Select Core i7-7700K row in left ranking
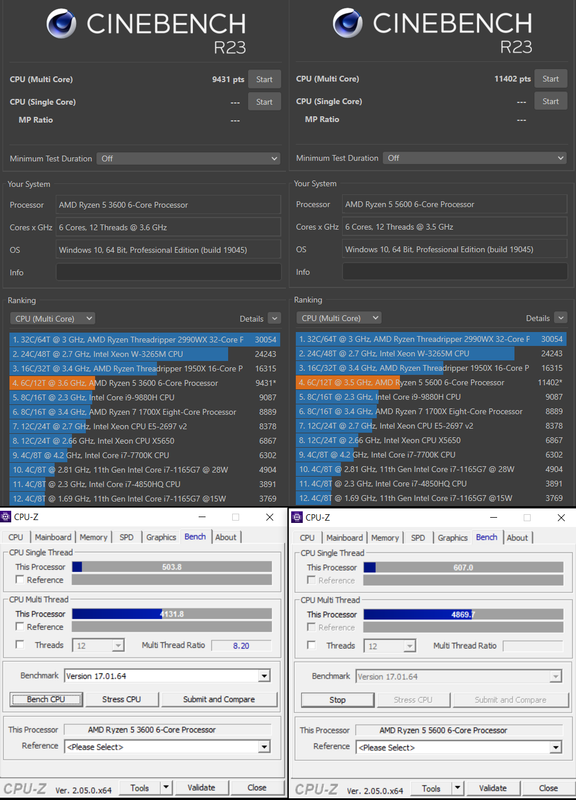 tap(144, 455)
